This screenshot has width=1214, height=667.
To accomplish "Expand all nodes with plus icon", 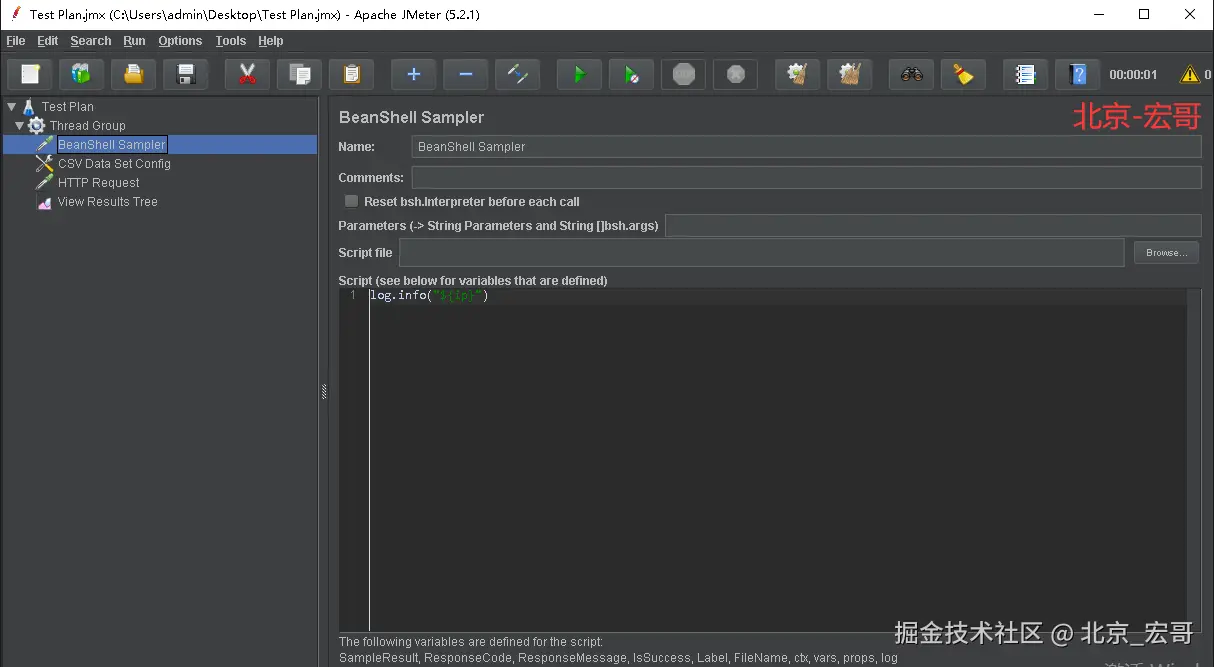I will pos(413,74).
